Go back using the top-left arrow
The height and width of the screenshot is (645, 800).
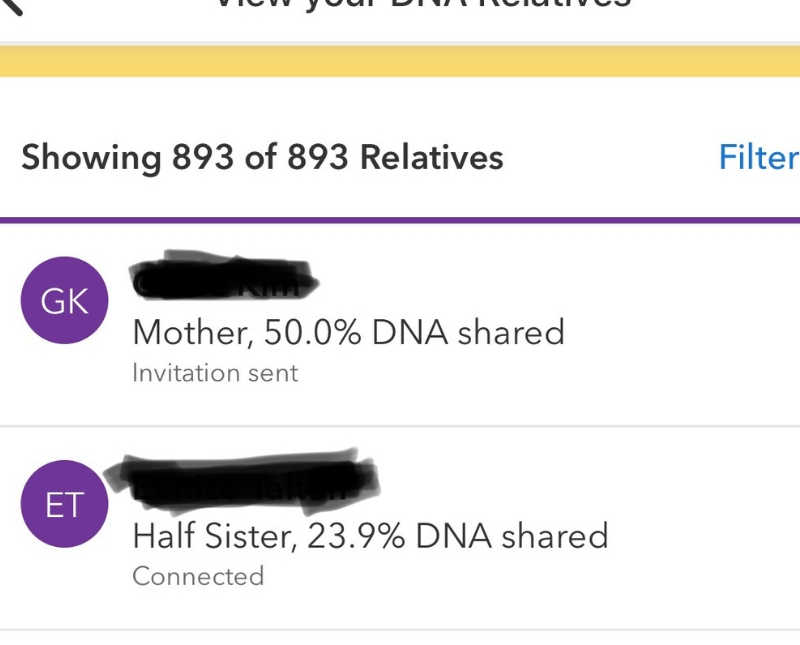(9, 5)
